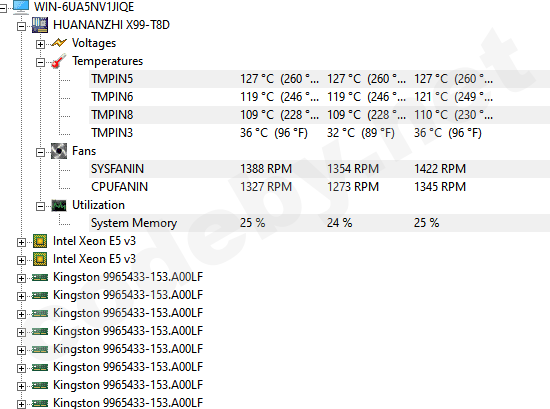Click the motherboard icon next to HUANANZHI X99-T8D
Viewport: 550px width, 409px height.
40,25
